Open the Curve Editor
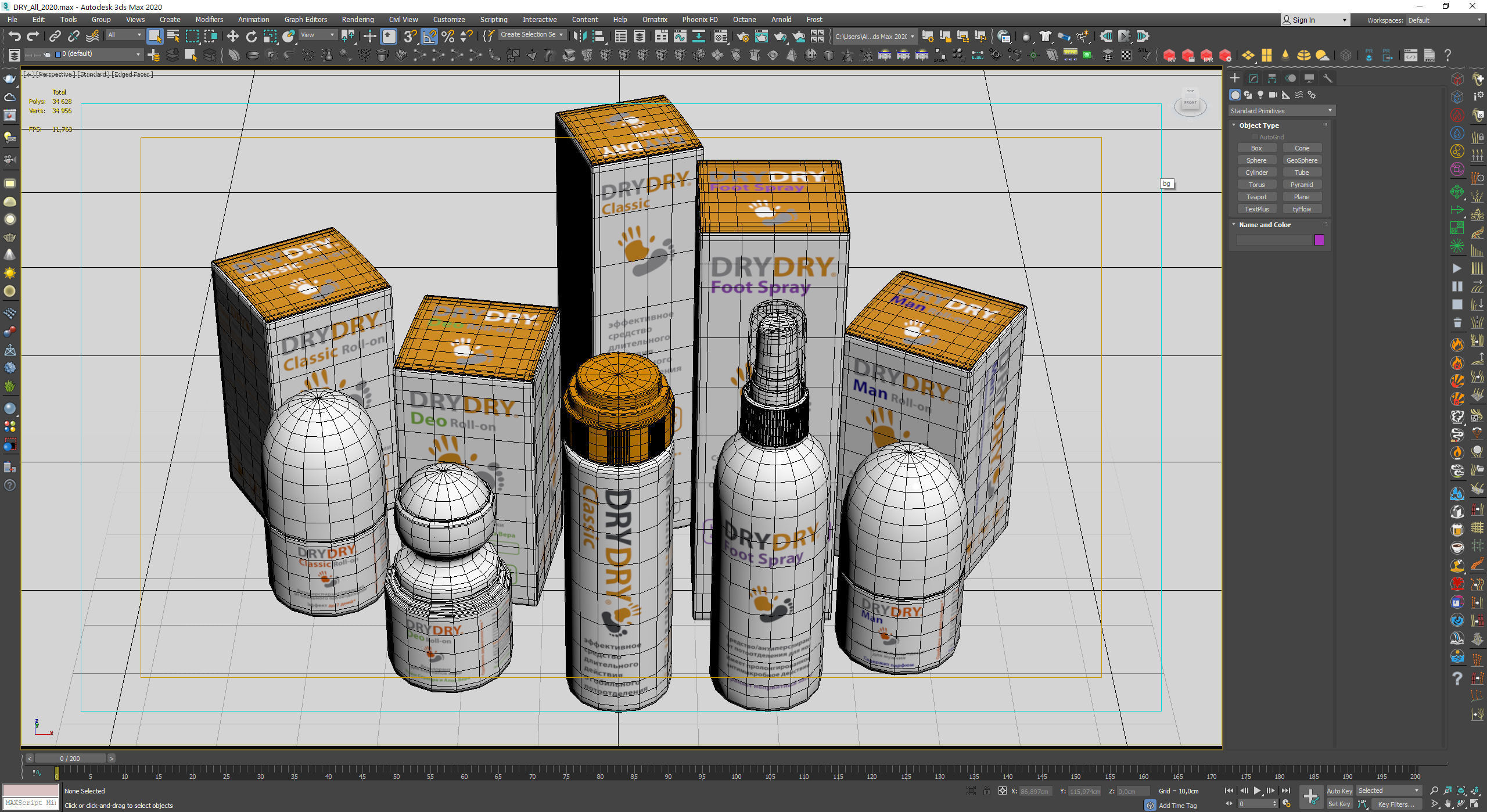Screen dimensions: 1487x812 coord(680,36)
